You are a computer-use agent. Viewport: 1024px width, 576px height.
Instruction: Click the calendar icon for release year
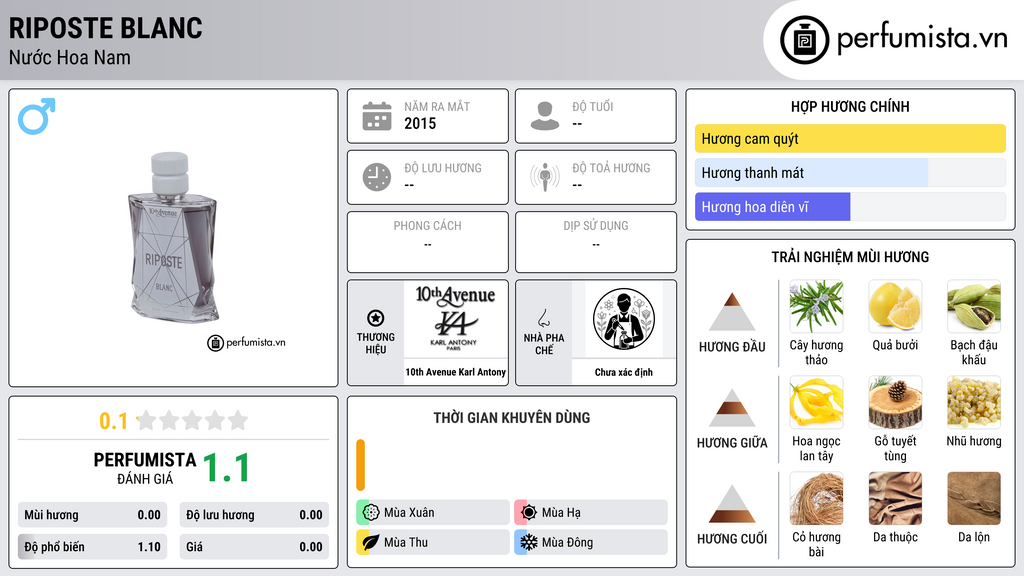(377, 116)
